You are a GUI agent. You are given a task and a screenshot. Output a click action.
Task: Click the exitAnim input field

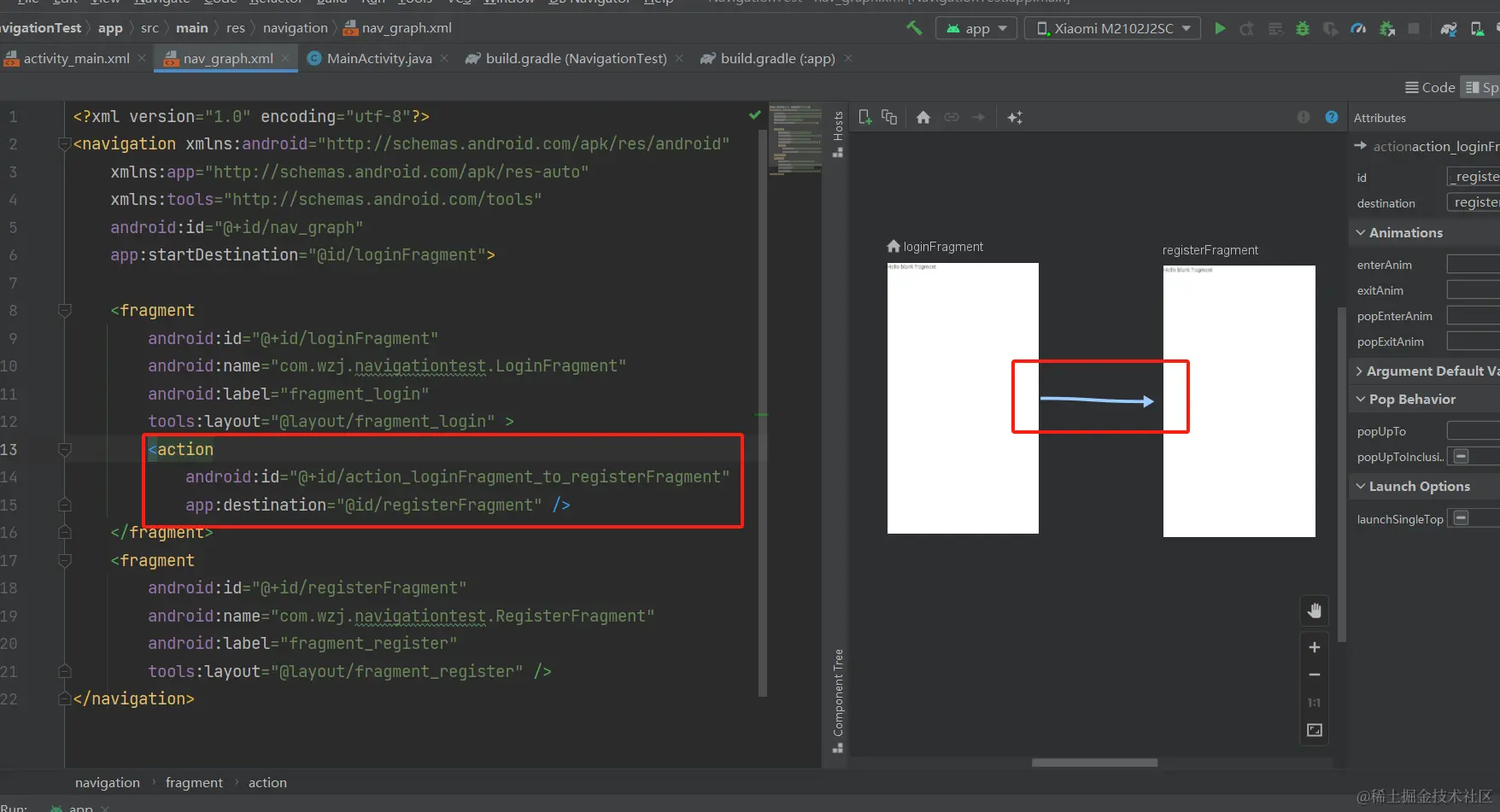coord(1474,290)
